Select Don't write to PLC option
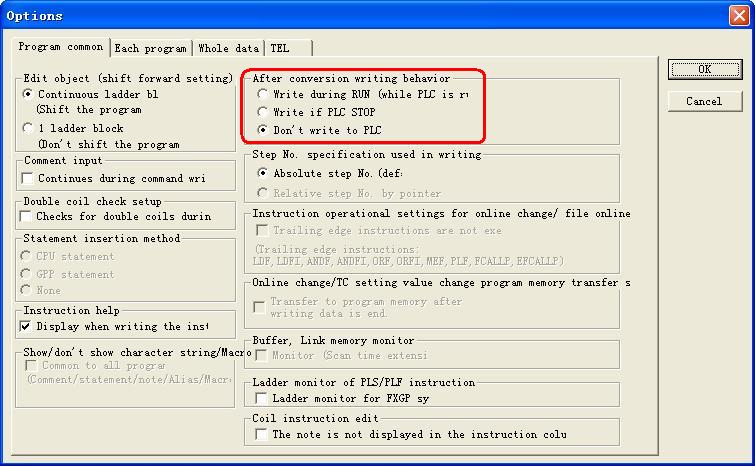The image size is (755, 466). (x=263, y=130)
